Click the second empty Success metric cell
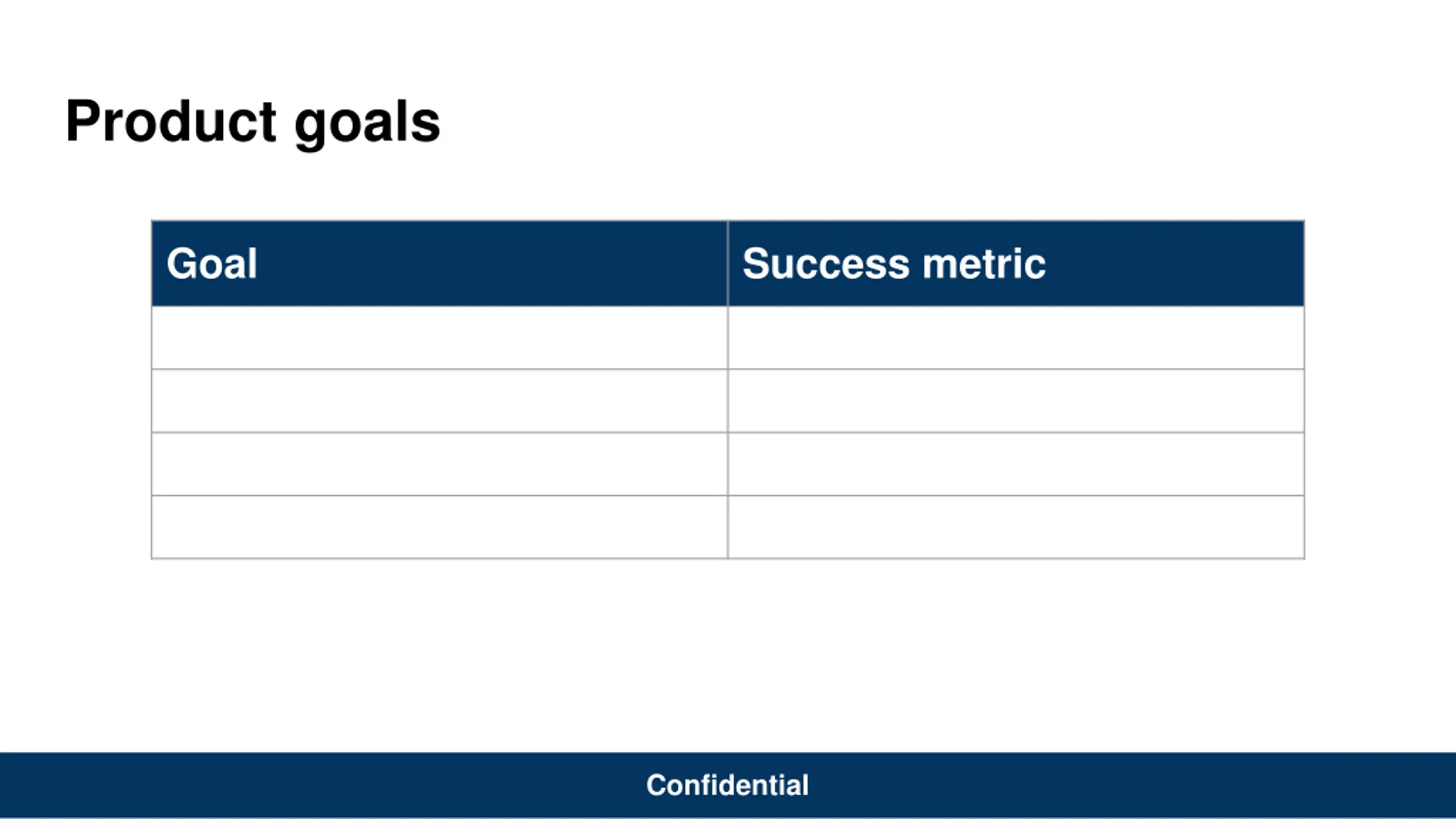1456x819 pixels. click(1016, 401)
